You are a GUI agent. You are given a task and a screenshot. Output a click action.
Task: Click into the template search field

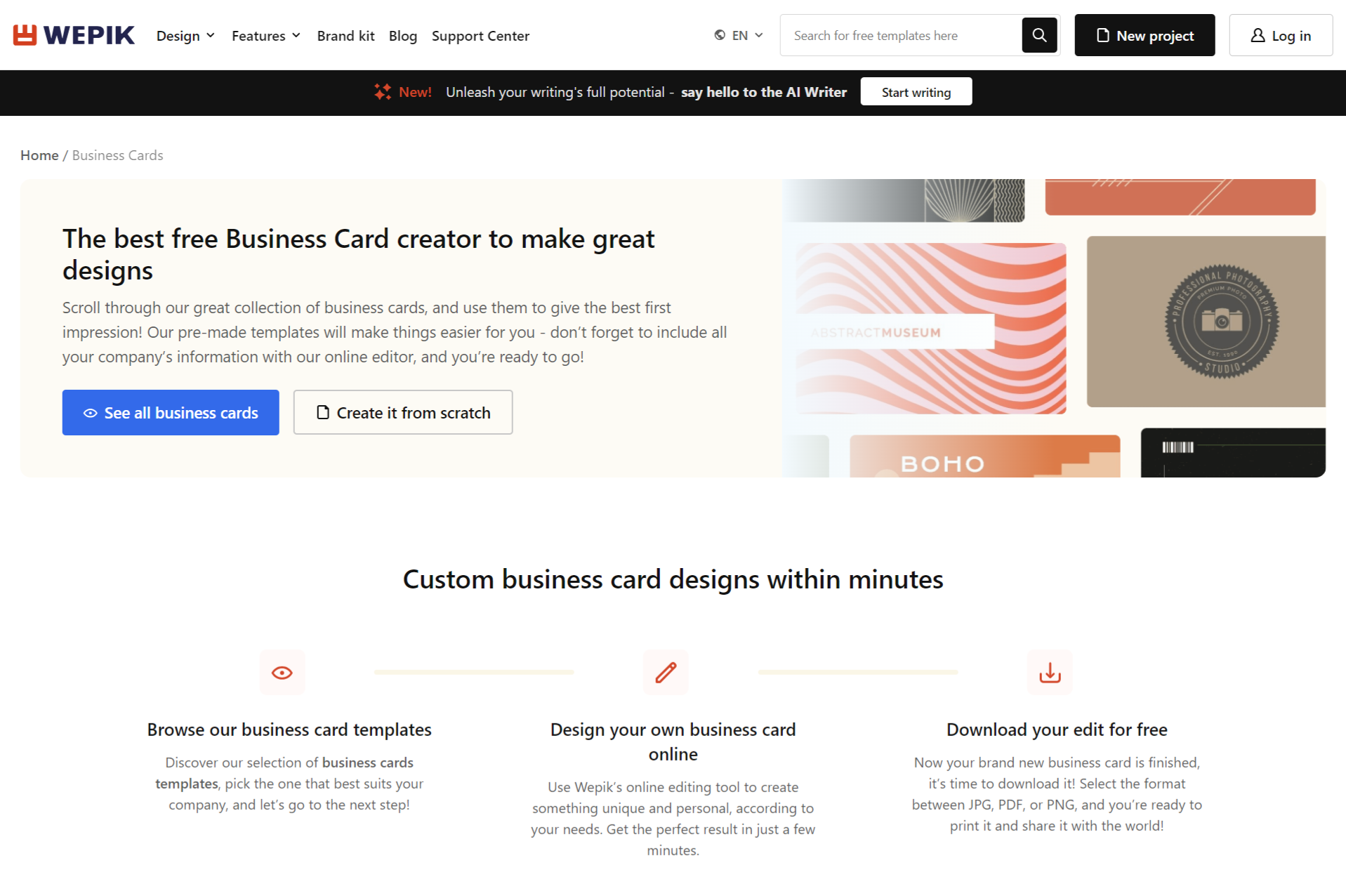coord(901,35)
